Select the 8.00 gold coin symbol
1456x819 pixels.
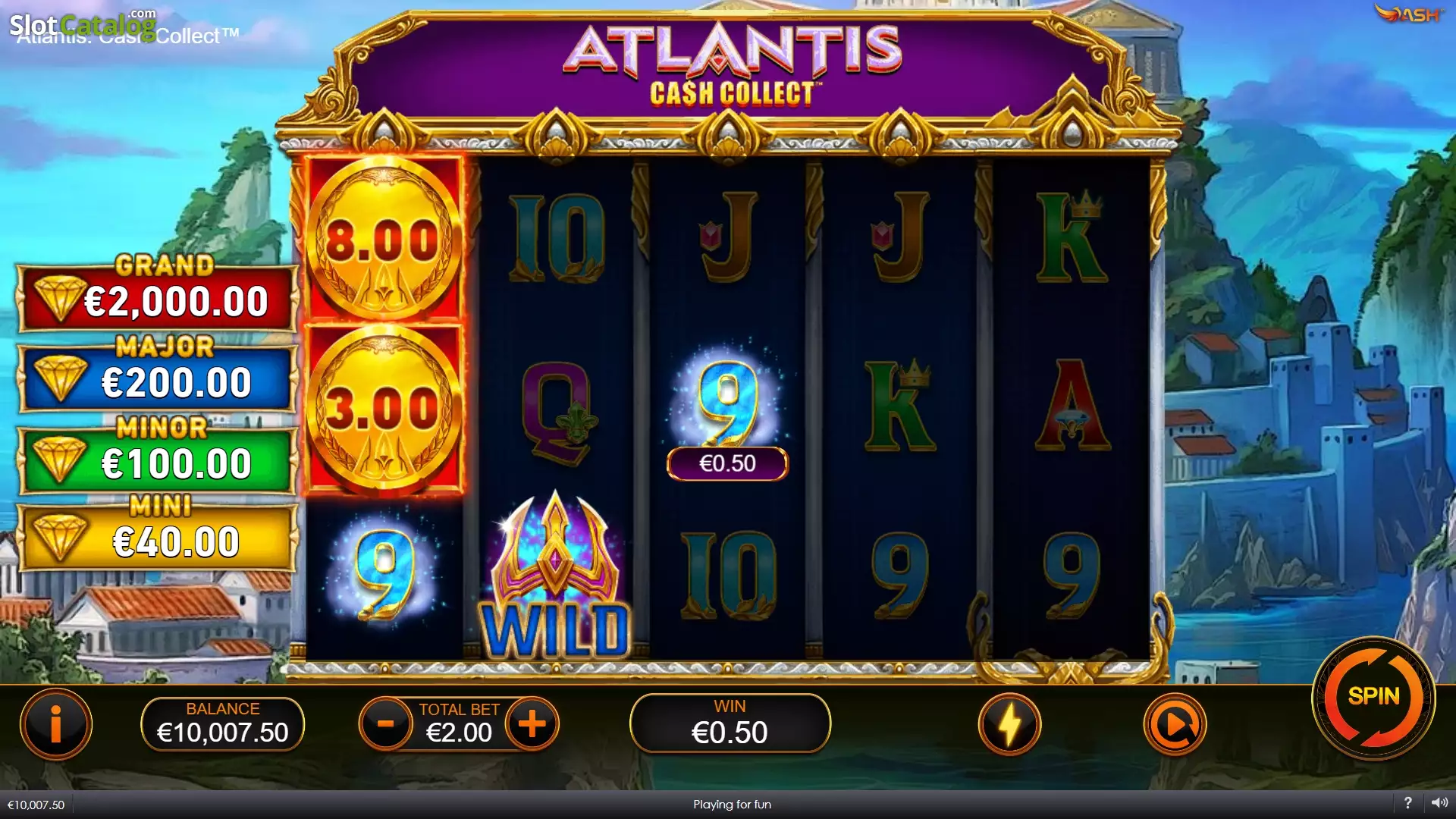[x=384, y=240]
